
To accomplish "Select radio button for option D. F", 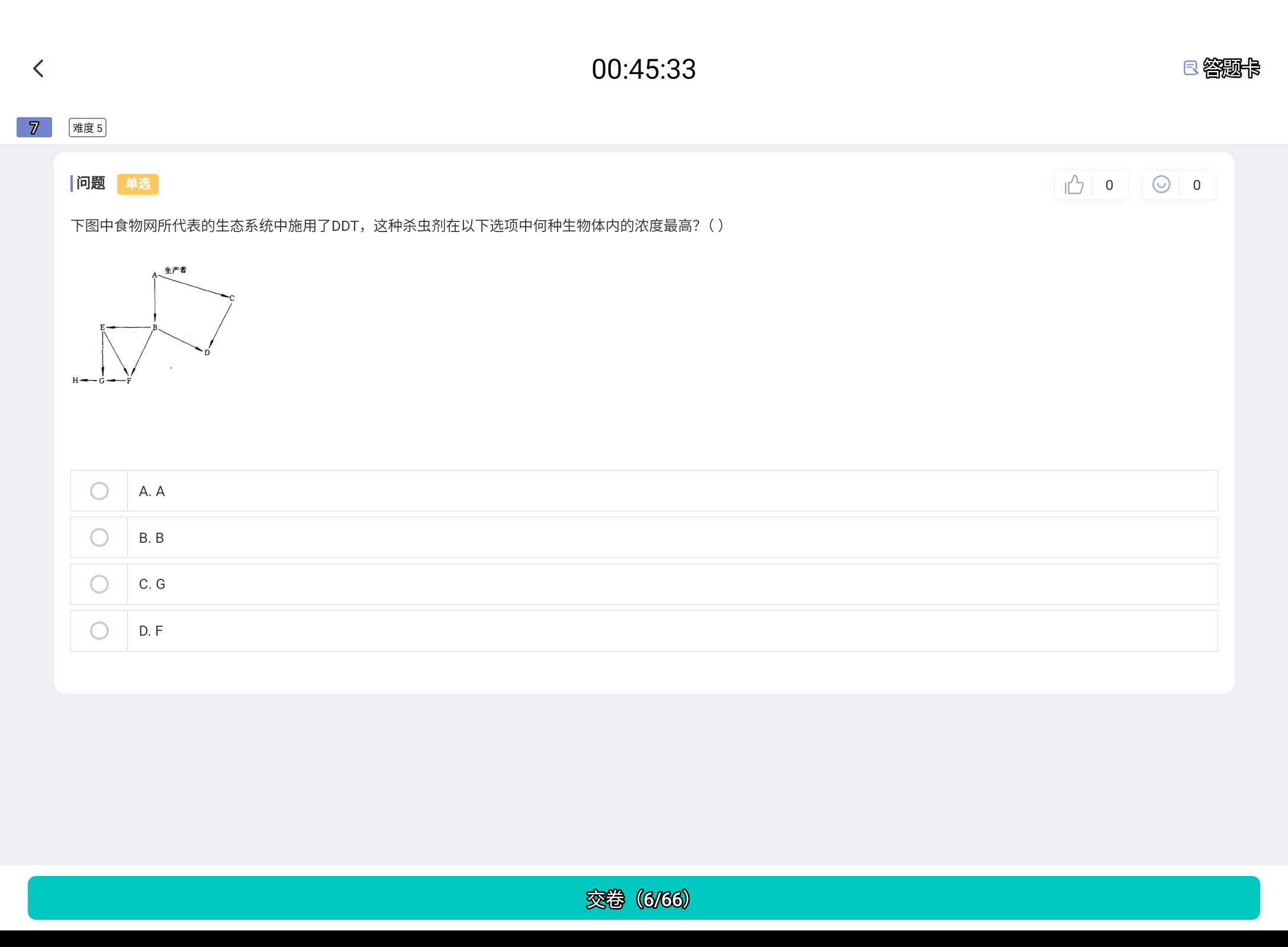I will click(99, 631).
